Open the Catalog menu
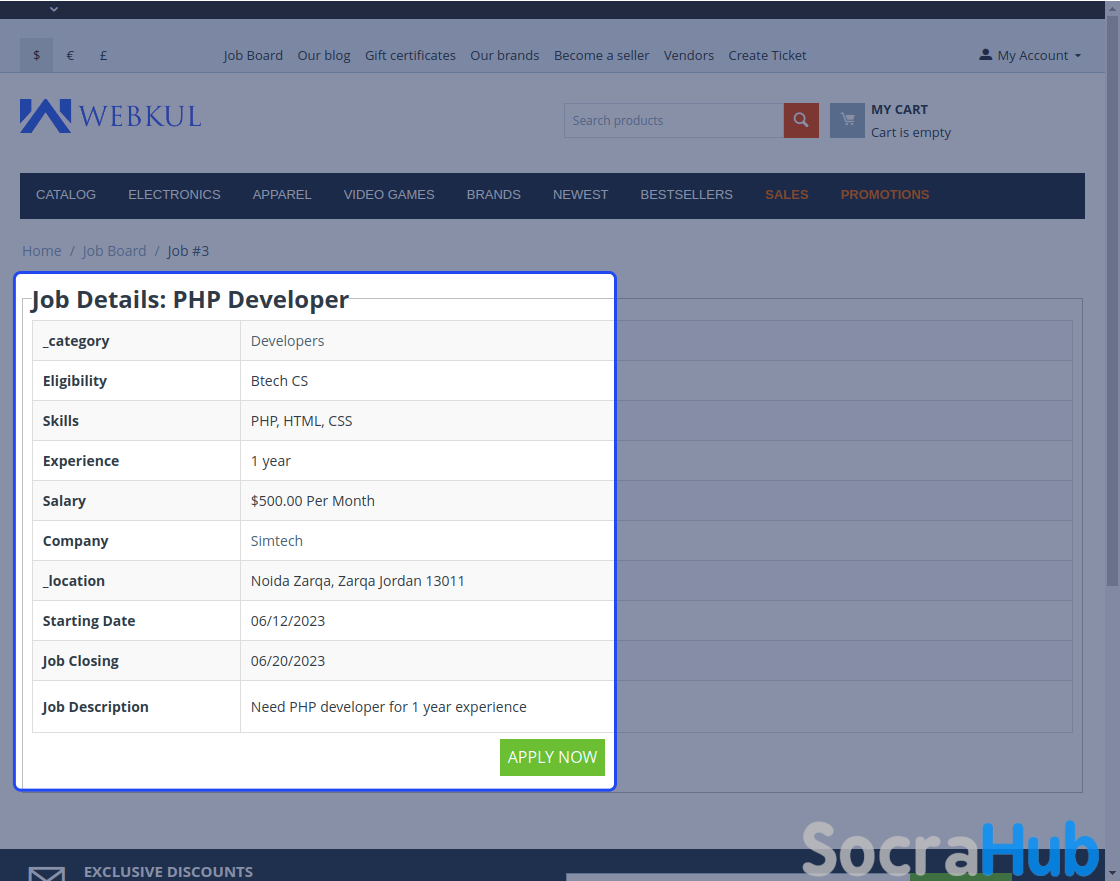 (66, 194)
